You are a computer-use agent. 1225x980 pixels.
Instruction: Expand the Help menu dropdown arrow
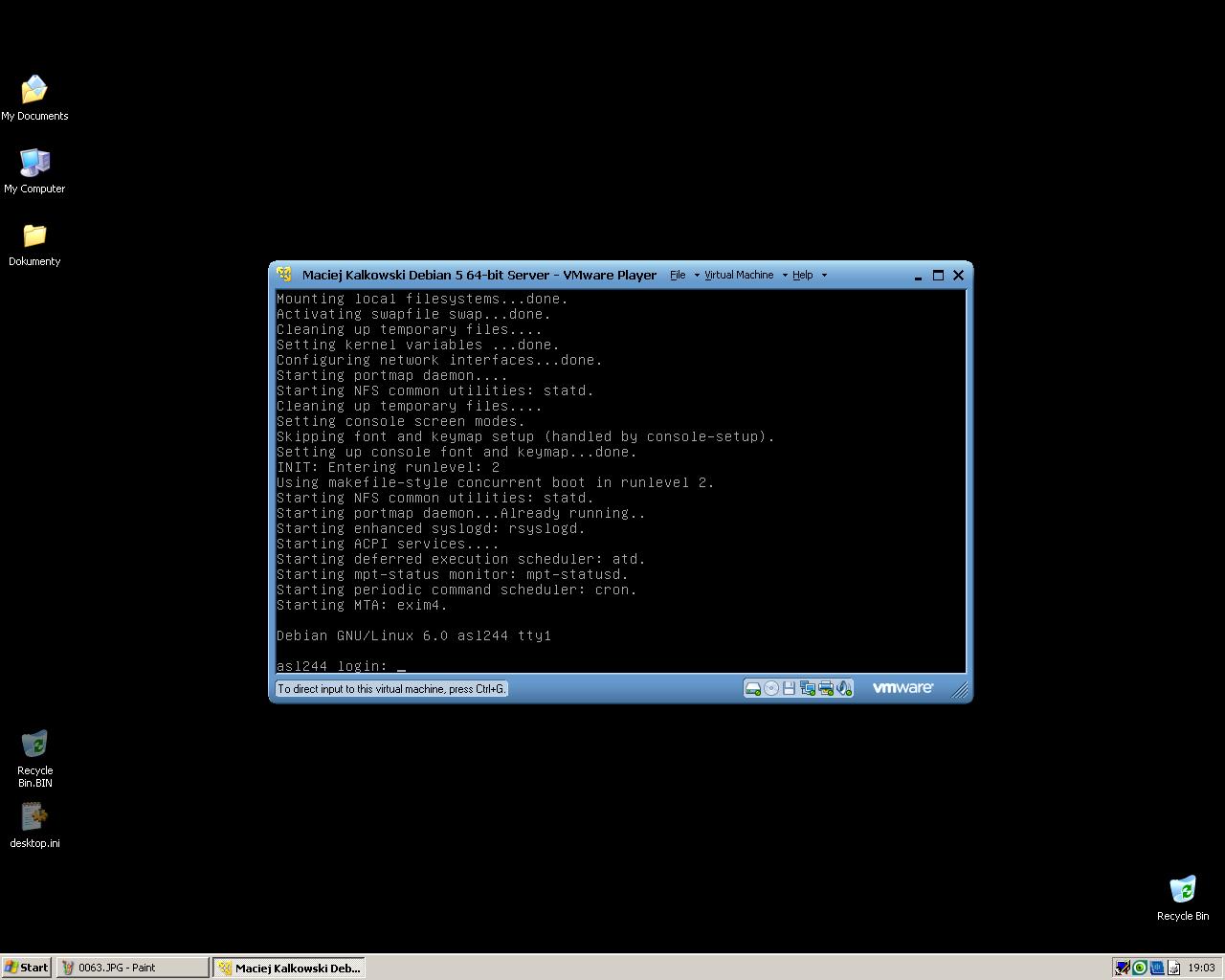pyautogui.click(x=824, y=276)
